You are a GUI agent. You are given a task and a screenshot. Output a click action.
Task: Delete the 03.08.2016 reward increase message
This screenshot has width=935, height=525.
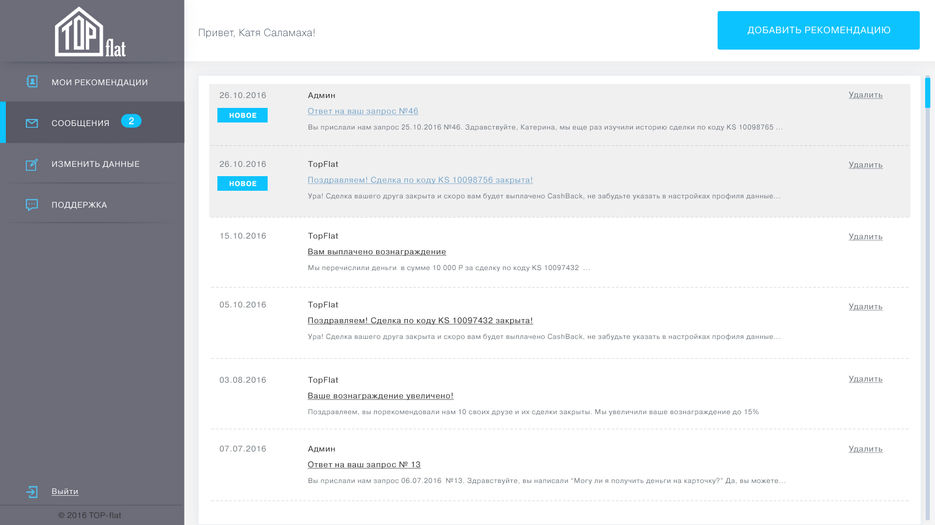pos(865,379)
